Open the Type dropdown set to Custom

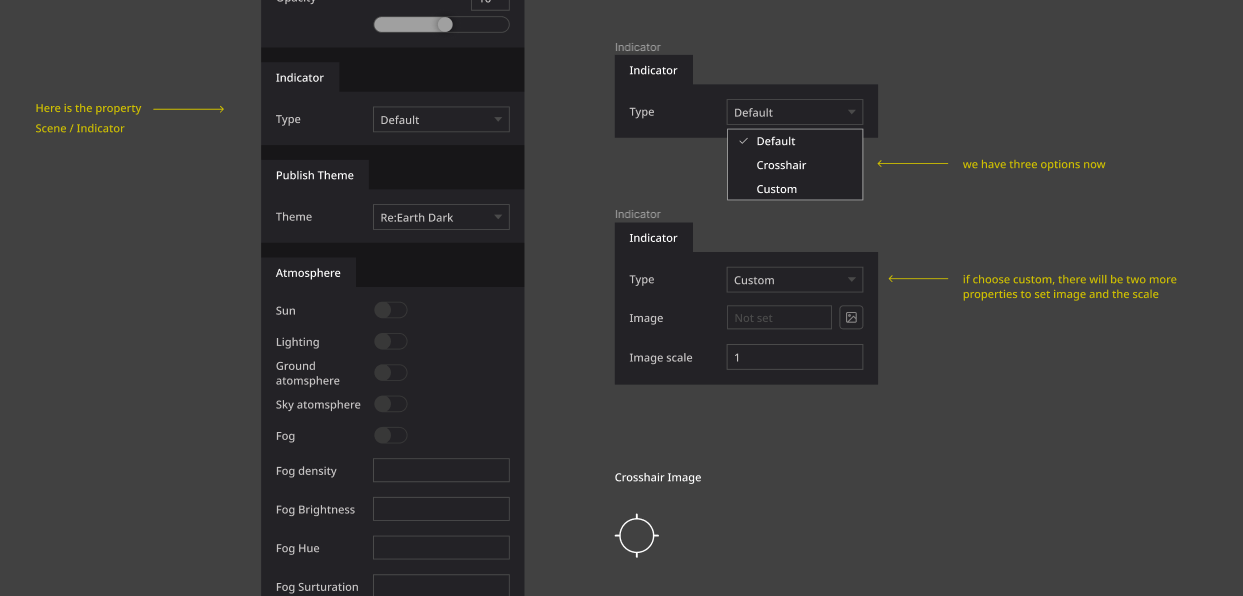point(794,279)
